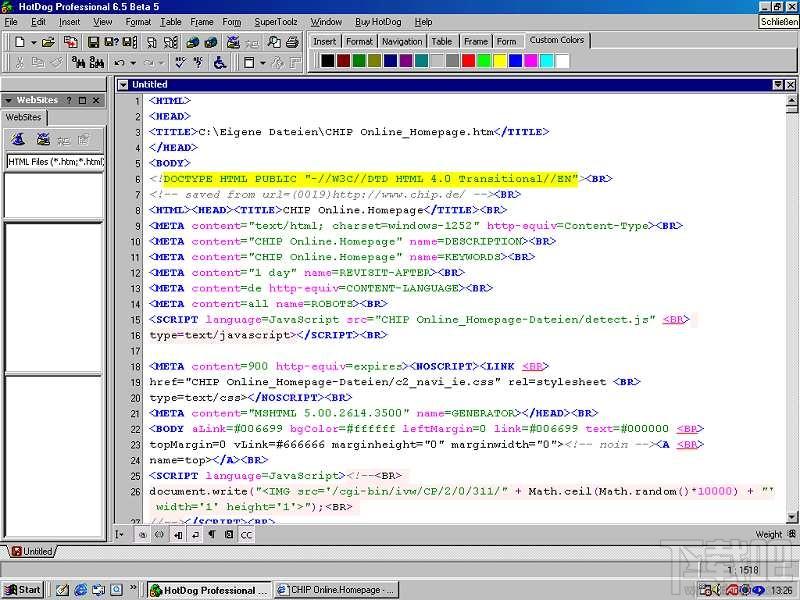The width and height of the screenshot is (800, 600).
Task: Toggle the word wrap button in bottom toolbar
Action: (x=195, y=535)
